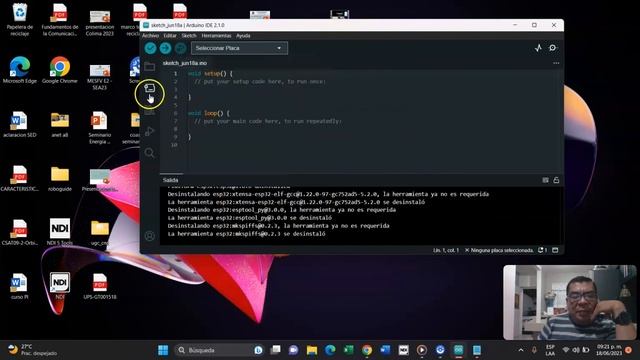Toggle the output scroll lock icon

pyautogui.click(x=556, y=180)
